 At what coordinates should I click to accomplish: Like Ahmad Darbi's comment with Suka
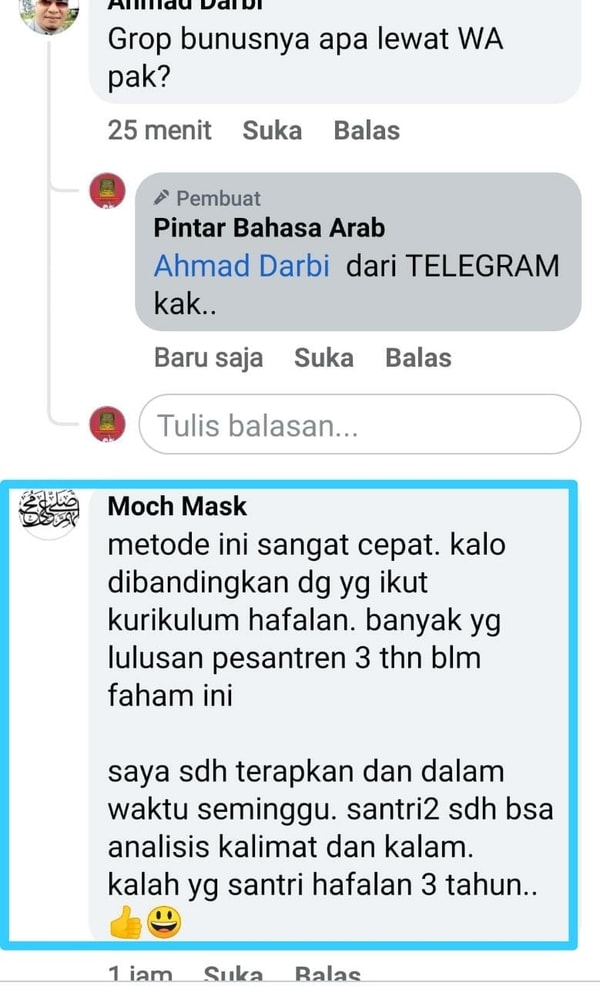tap(272, 131)
